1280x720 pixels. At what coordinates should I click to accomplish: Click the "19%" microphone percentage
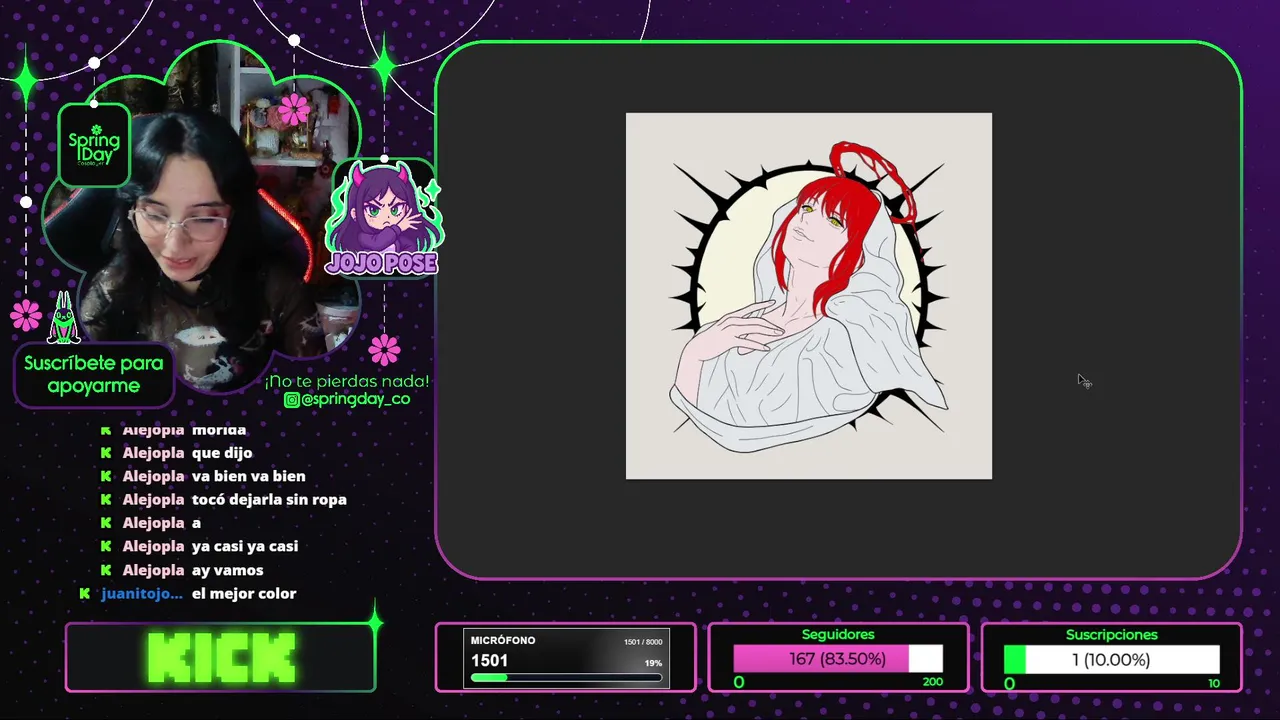point(653,663)
